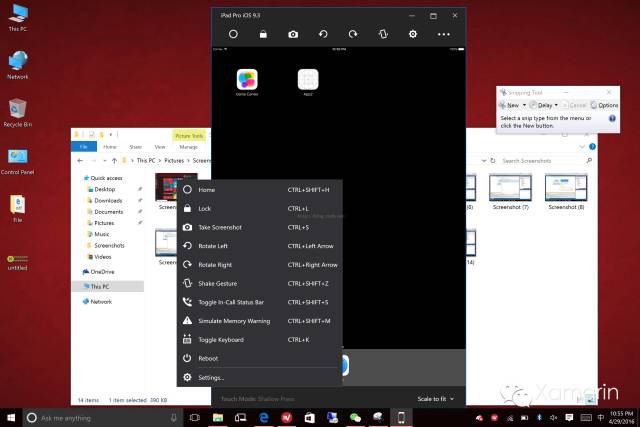Open the Manage tab under Picture Tools
This screenshot has width=640, height=427.
pyautogui.click(x=188, y=147)
